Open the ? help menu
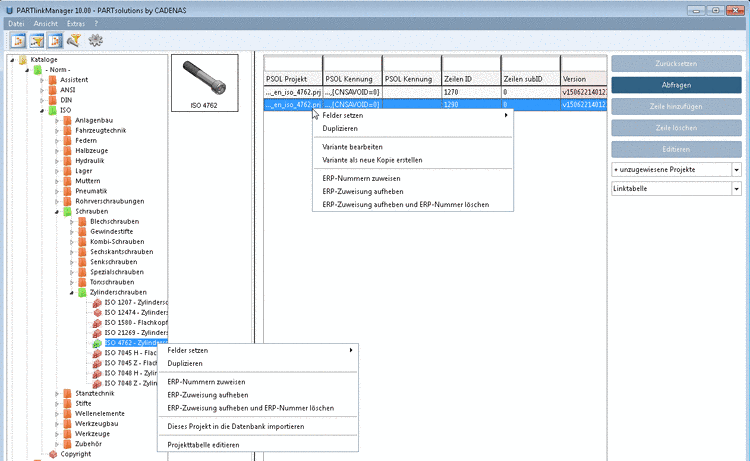Image resolution: width=750 pixels, height=461 pixels. pos(96,23)
